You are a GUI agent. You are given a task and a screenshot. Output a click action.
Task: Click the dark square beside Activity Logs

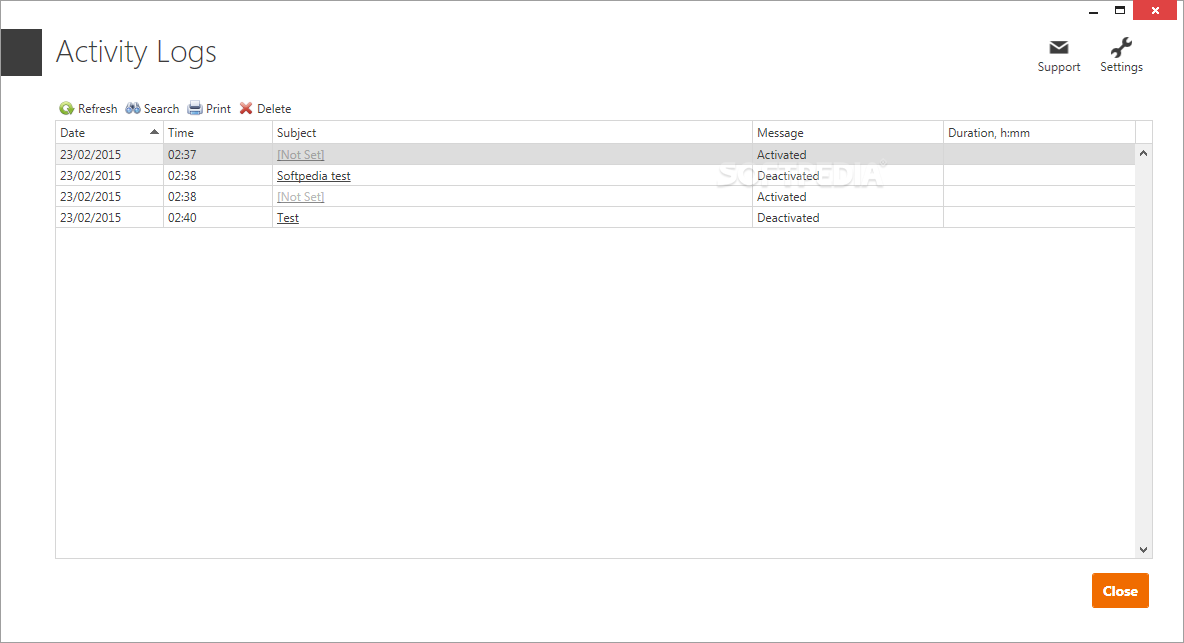point(21,52)
